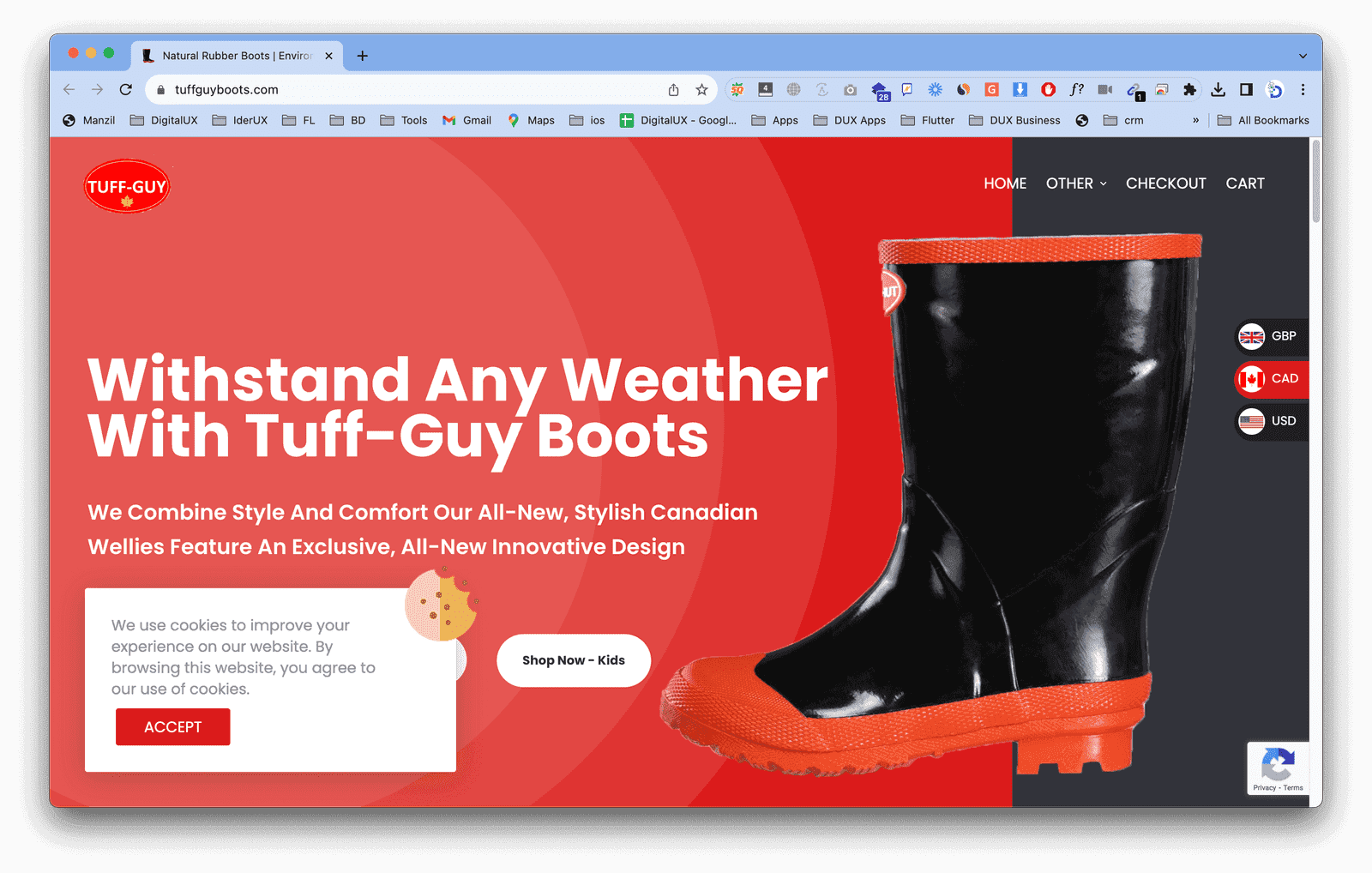
Task: Open the f? font finder extension
Action: 1076,89
